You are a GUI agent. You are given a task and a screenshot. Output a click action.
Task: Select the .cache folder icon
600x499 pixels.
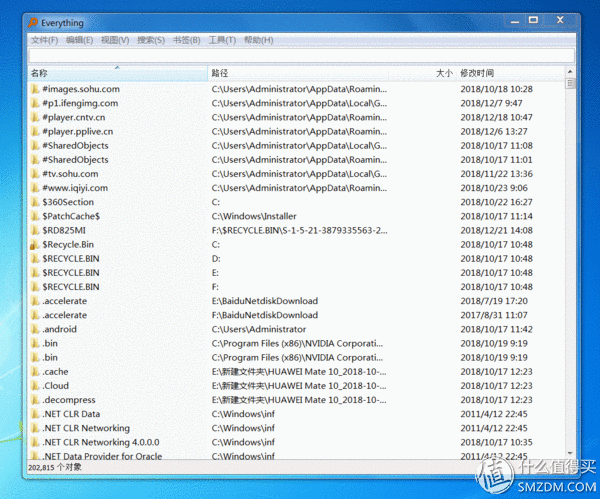coord(35,372)
